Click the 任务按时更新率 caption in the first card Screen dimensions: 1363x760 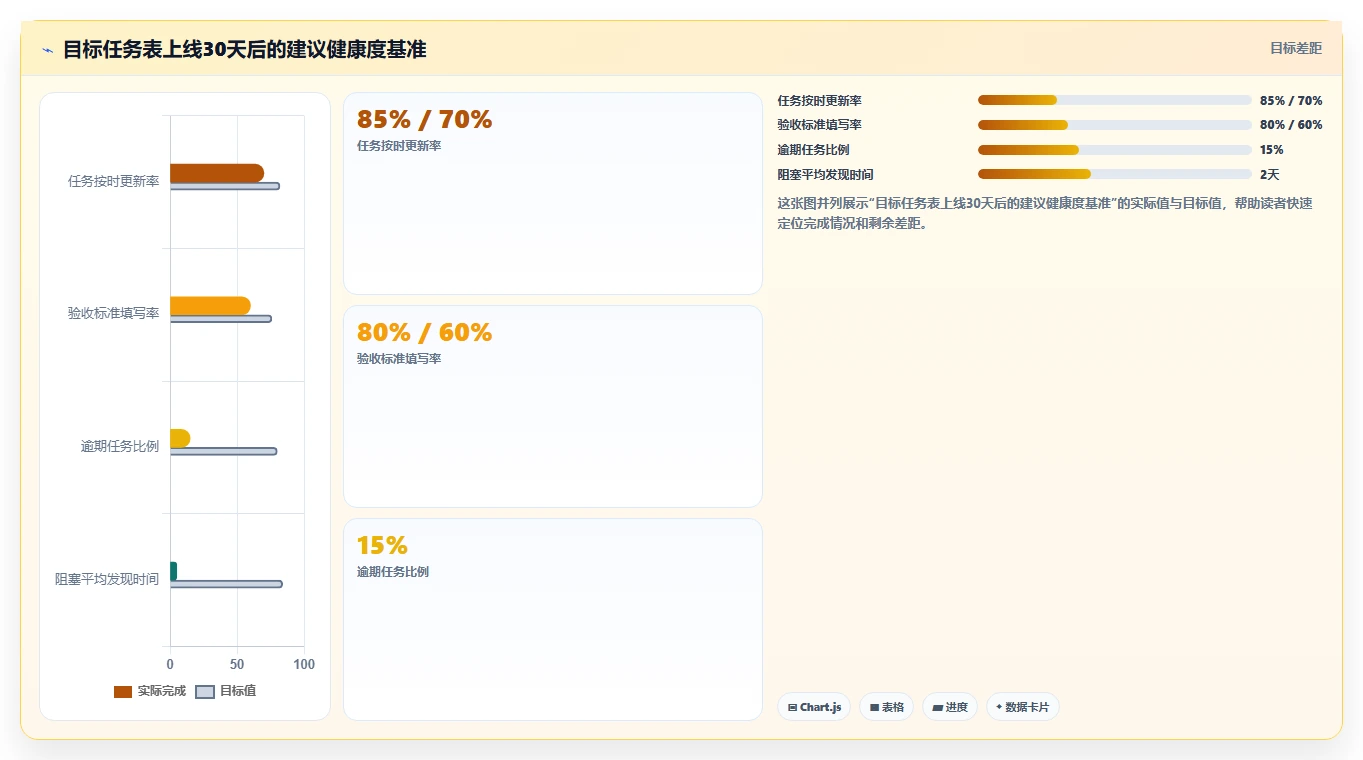click(399, 145)
